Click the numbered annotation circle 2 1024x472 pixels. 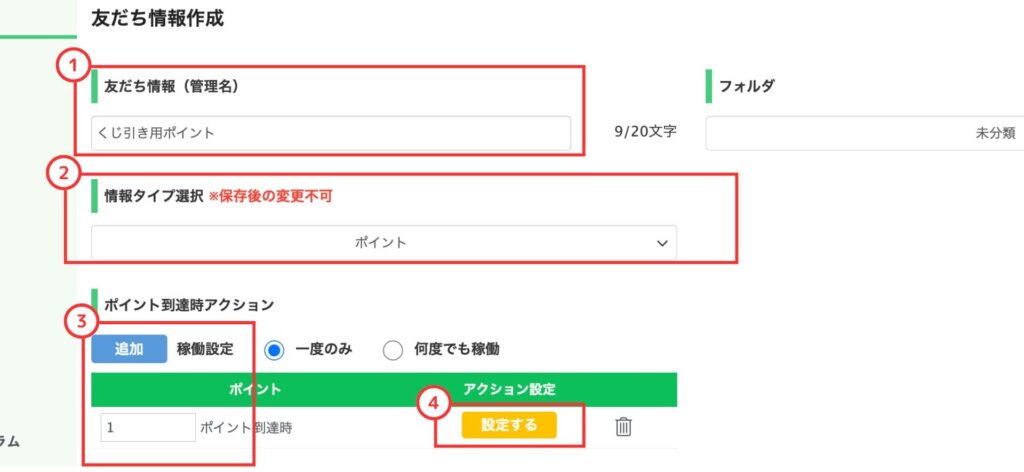coord(63,174)
